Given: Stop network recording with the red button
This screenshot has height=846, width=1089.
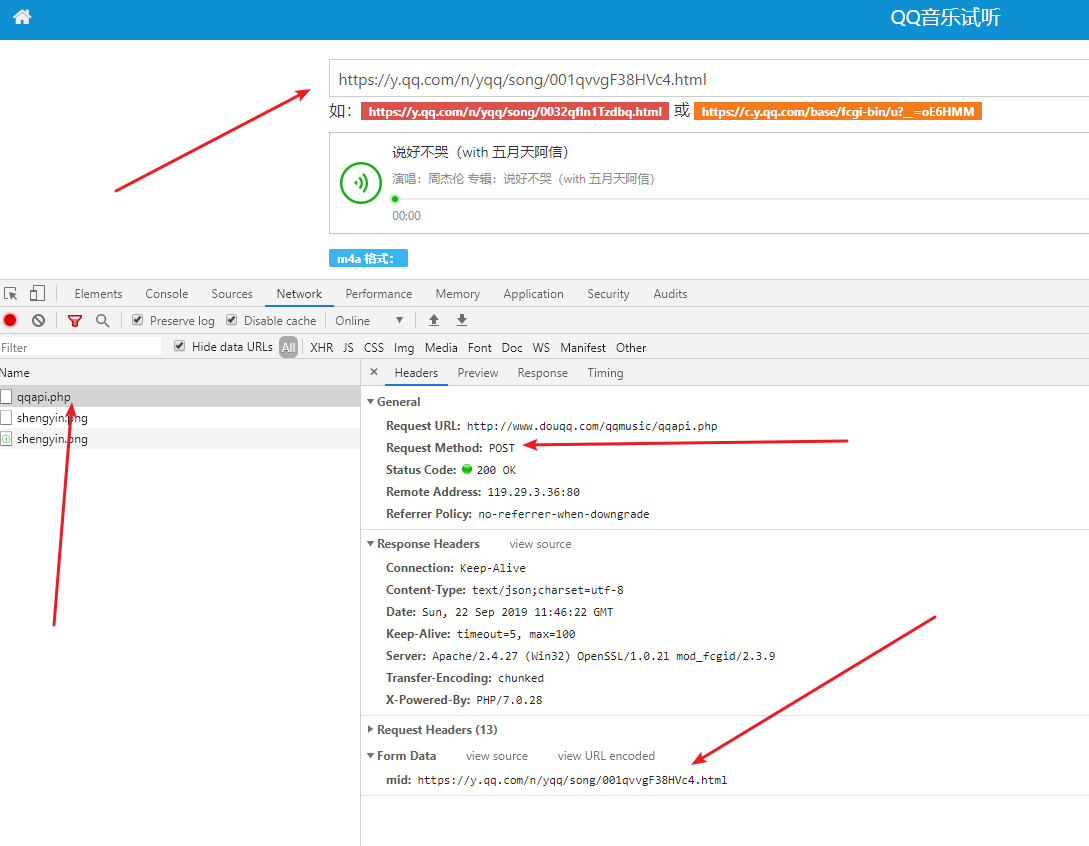Looking at the screenshot, I should click(x=10, y=320).
